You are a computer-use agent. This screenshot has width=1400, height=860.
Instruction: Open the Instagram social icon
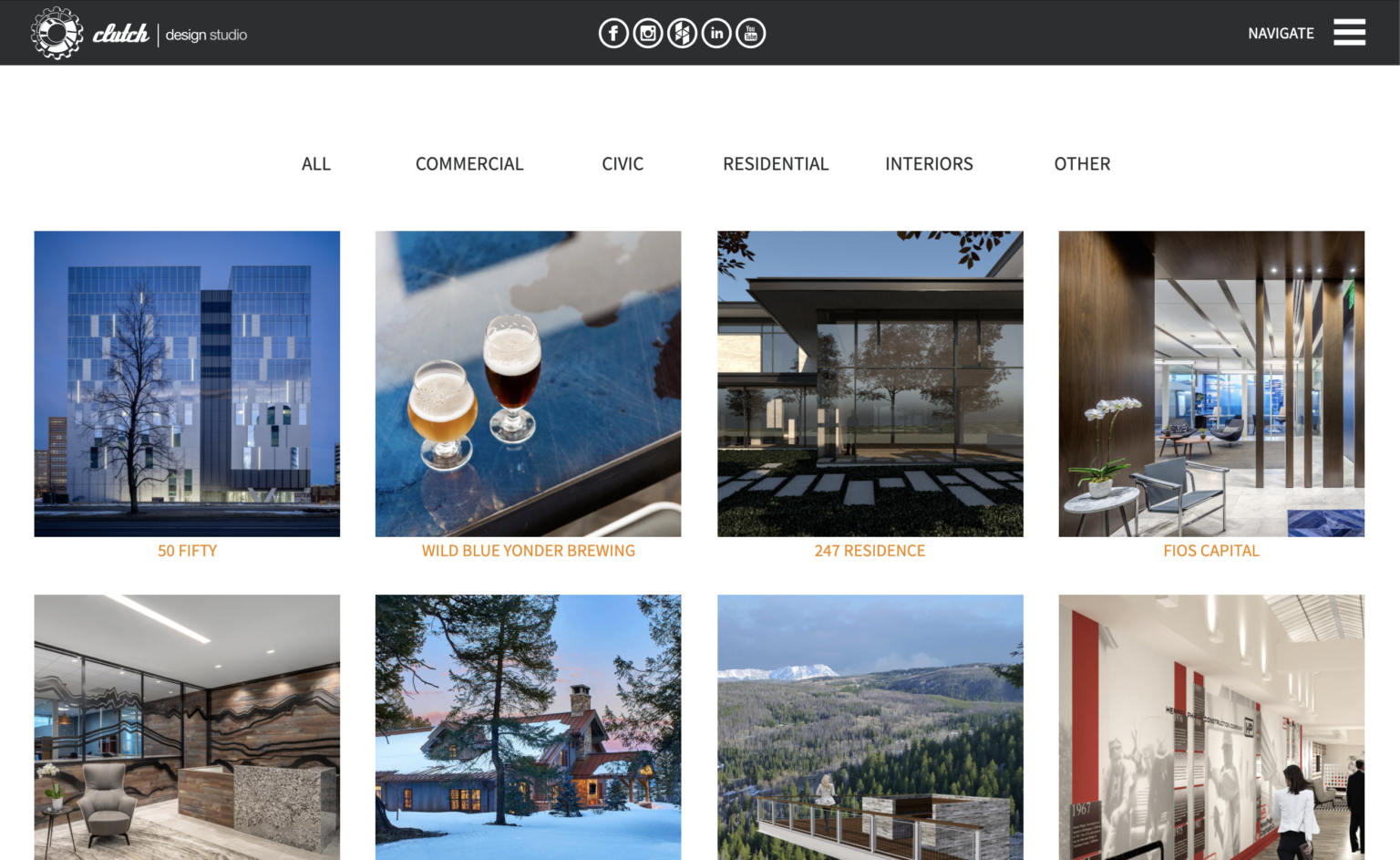648,34
